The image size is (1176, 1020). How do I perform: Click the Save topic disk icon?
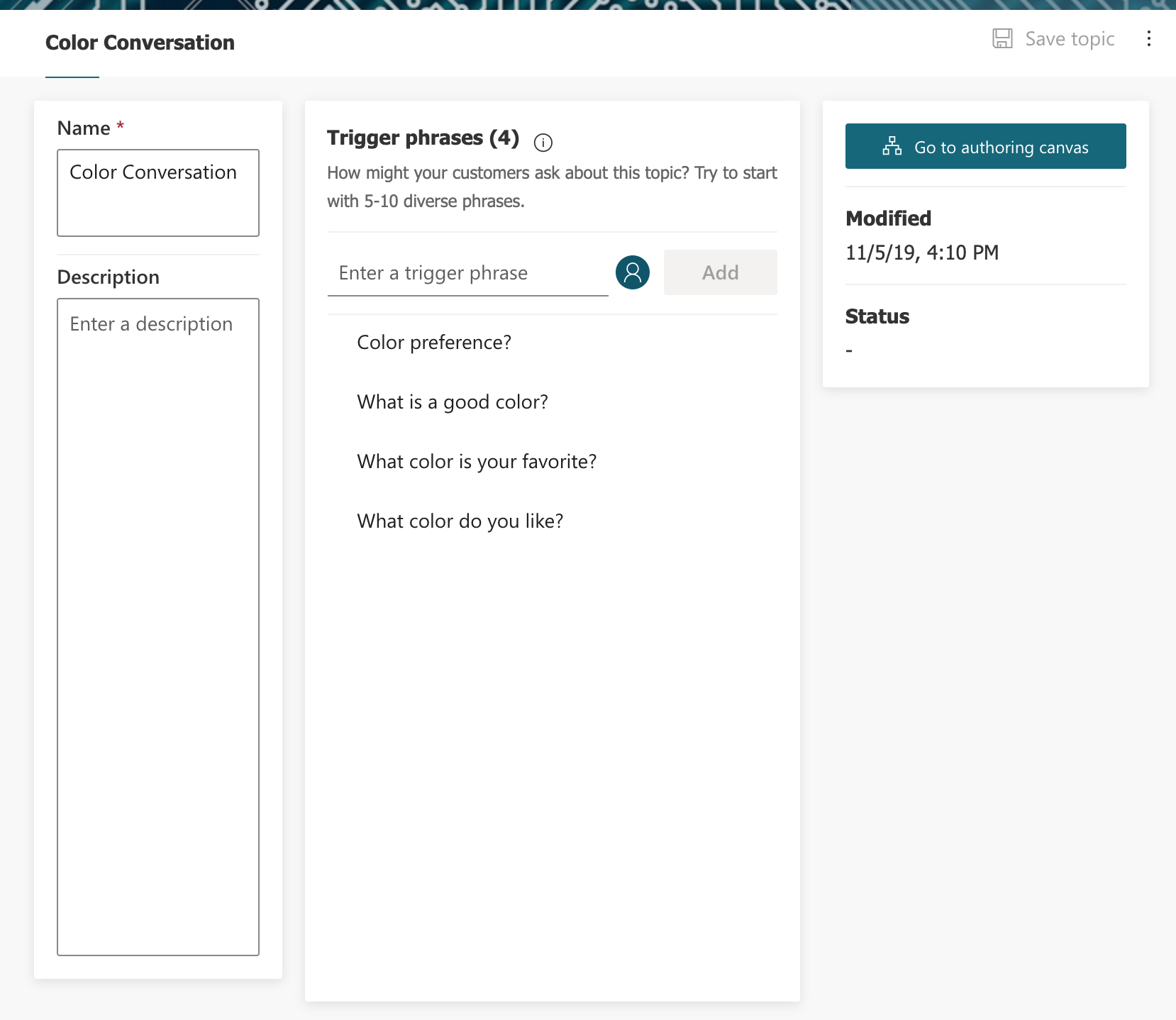(1003, 38)
